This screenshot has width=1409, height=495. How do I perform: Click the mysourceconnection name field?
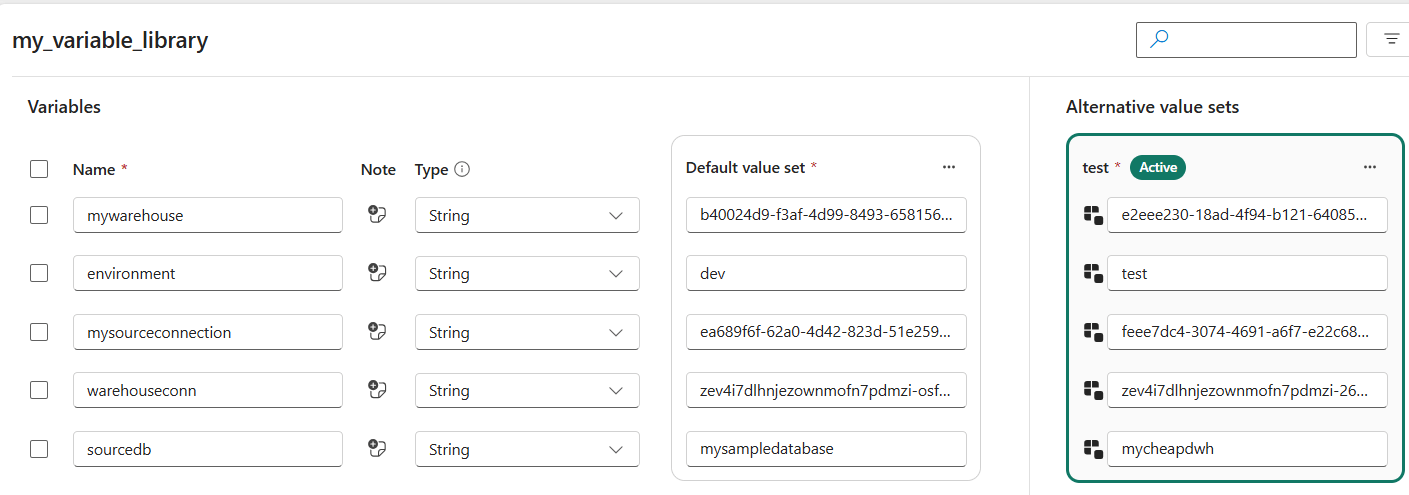click(x=208, y=332)
